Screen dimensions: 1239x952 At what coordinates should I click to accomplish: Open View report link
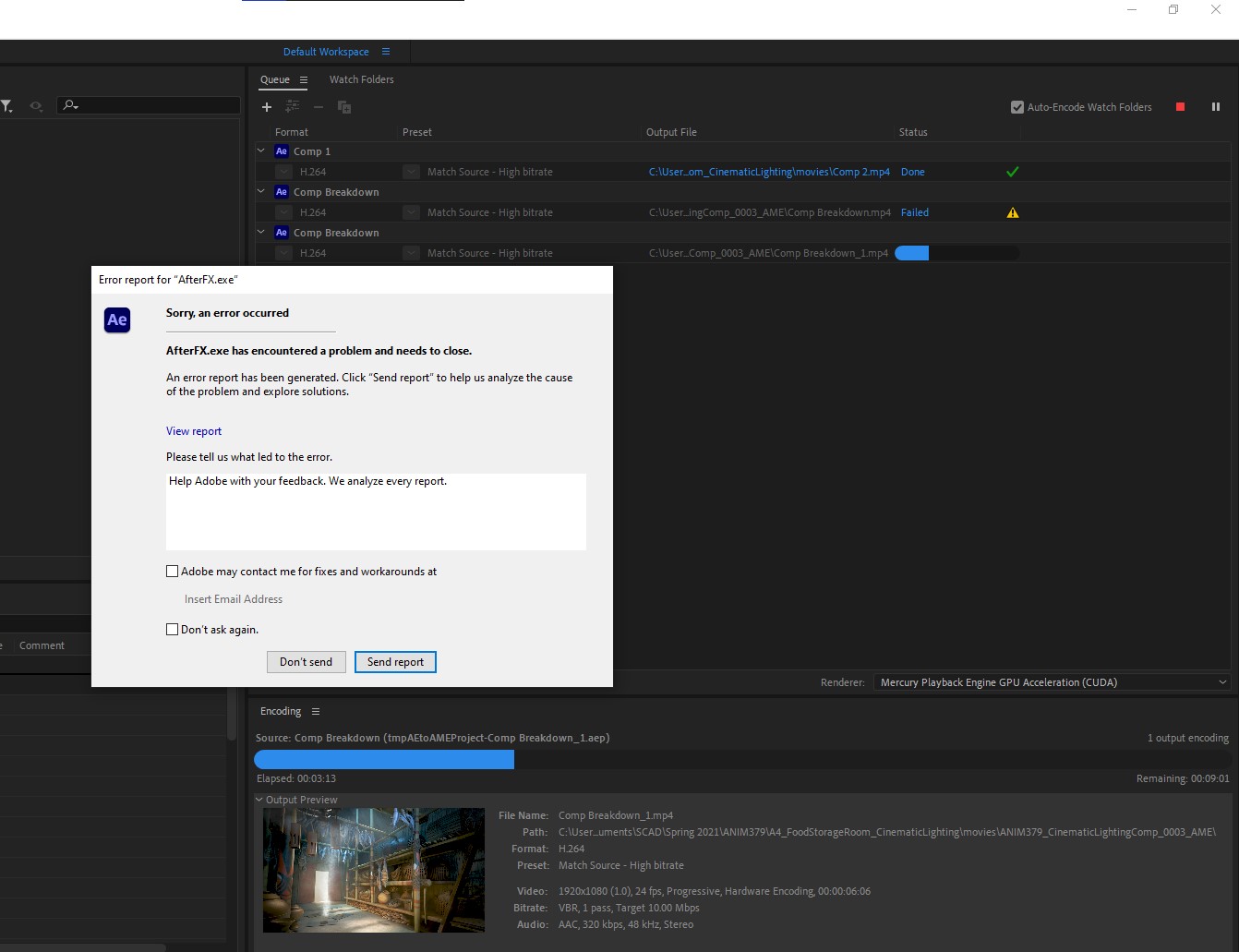pos(194,431)
